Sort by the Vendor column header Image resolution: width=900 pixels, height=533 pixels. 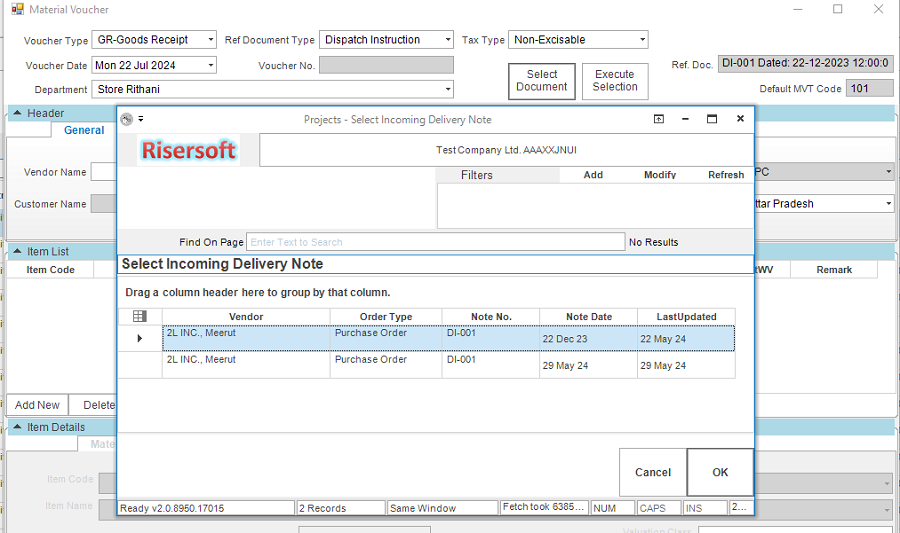coord(246,316)
